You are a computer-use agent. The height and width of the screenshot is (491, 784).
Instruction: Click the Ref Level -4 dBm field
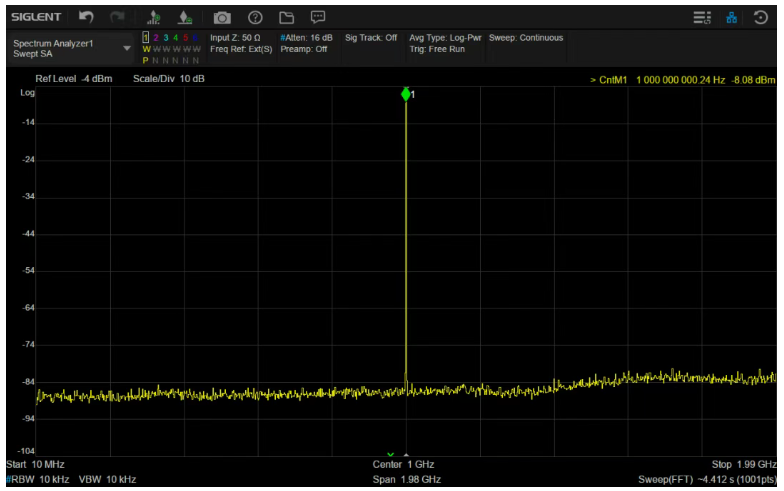pyautogui.click(x=74, y=79)
